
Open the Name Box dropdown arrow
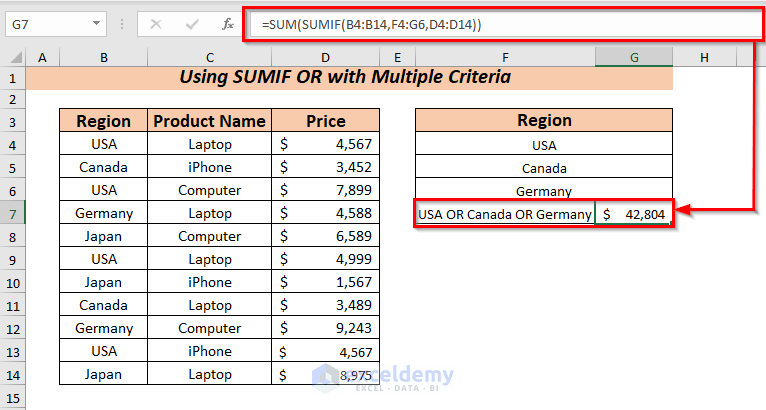coord(96,23)
